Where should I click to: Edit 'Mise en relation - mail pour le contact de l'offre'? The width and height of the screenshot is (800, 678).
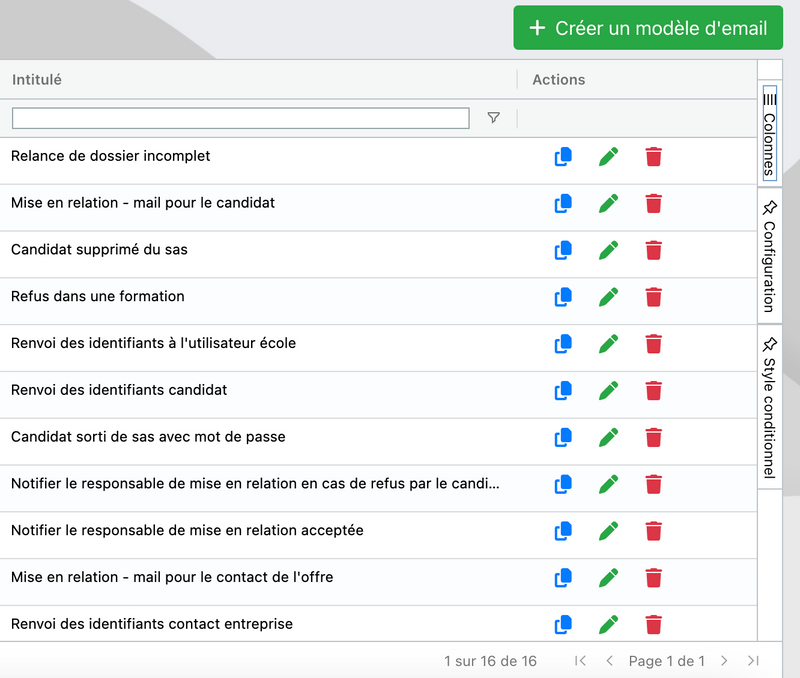click(x=609, y=578)
